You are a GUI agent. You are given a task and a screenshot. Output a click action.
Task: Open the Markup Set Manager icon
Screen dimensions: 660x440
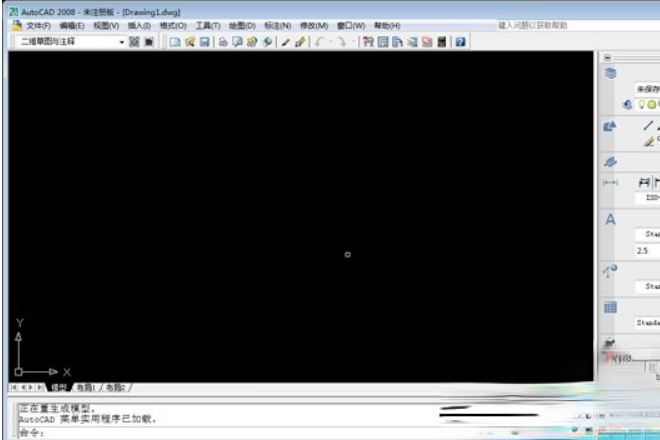click(427, 42)
